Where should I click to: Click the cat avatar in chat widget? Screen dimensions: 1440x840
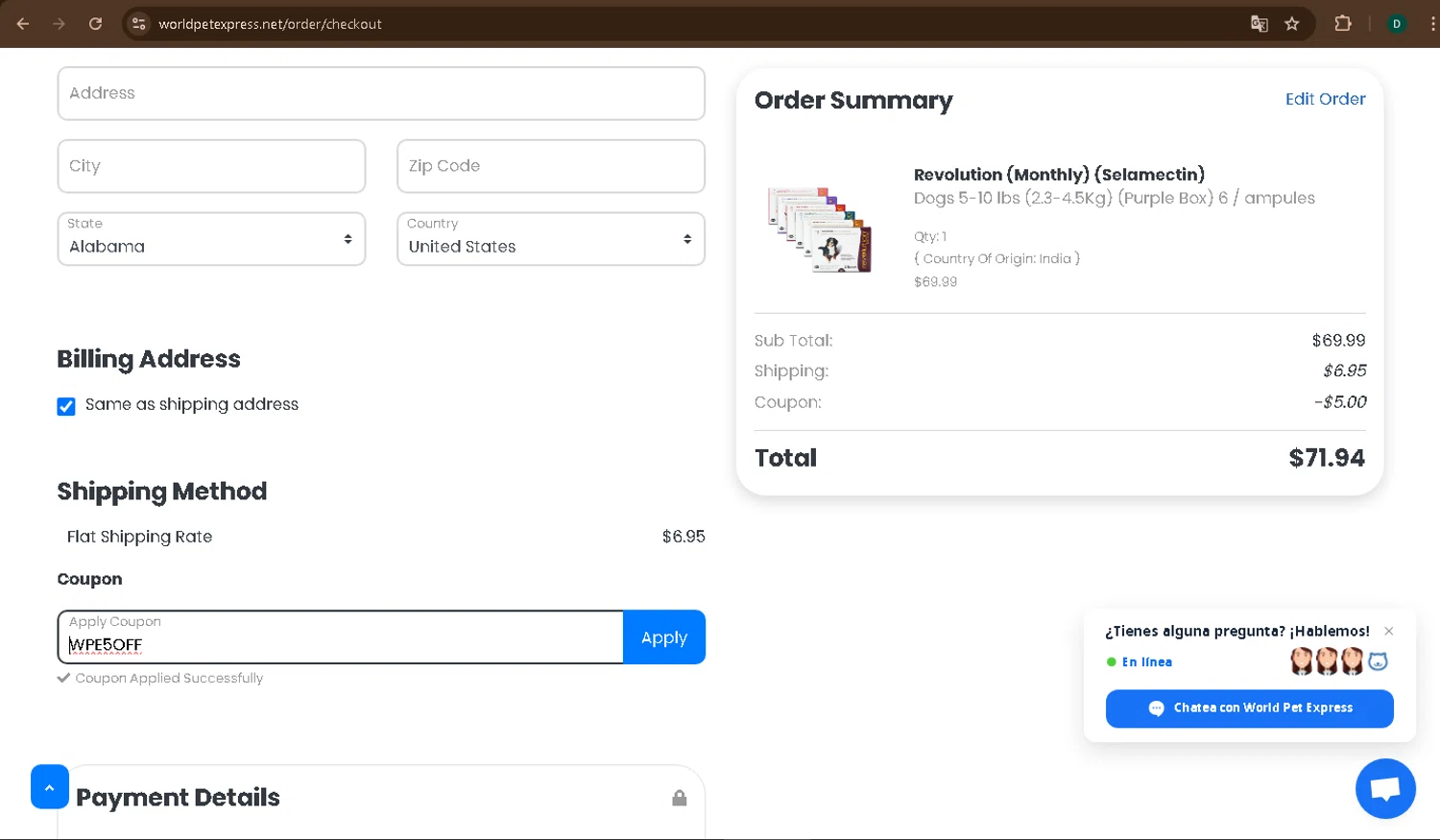click(1378, 660)
